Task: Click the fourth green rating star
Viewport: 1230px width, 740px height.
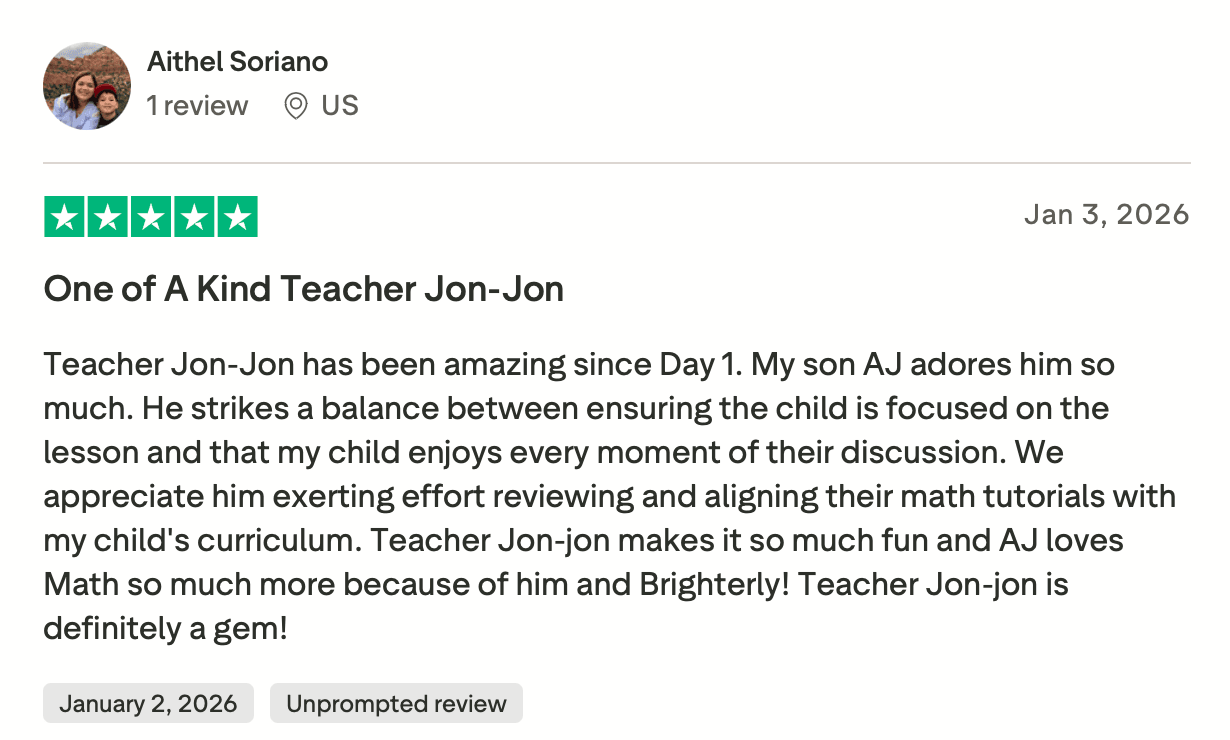Action: point(194,217)
